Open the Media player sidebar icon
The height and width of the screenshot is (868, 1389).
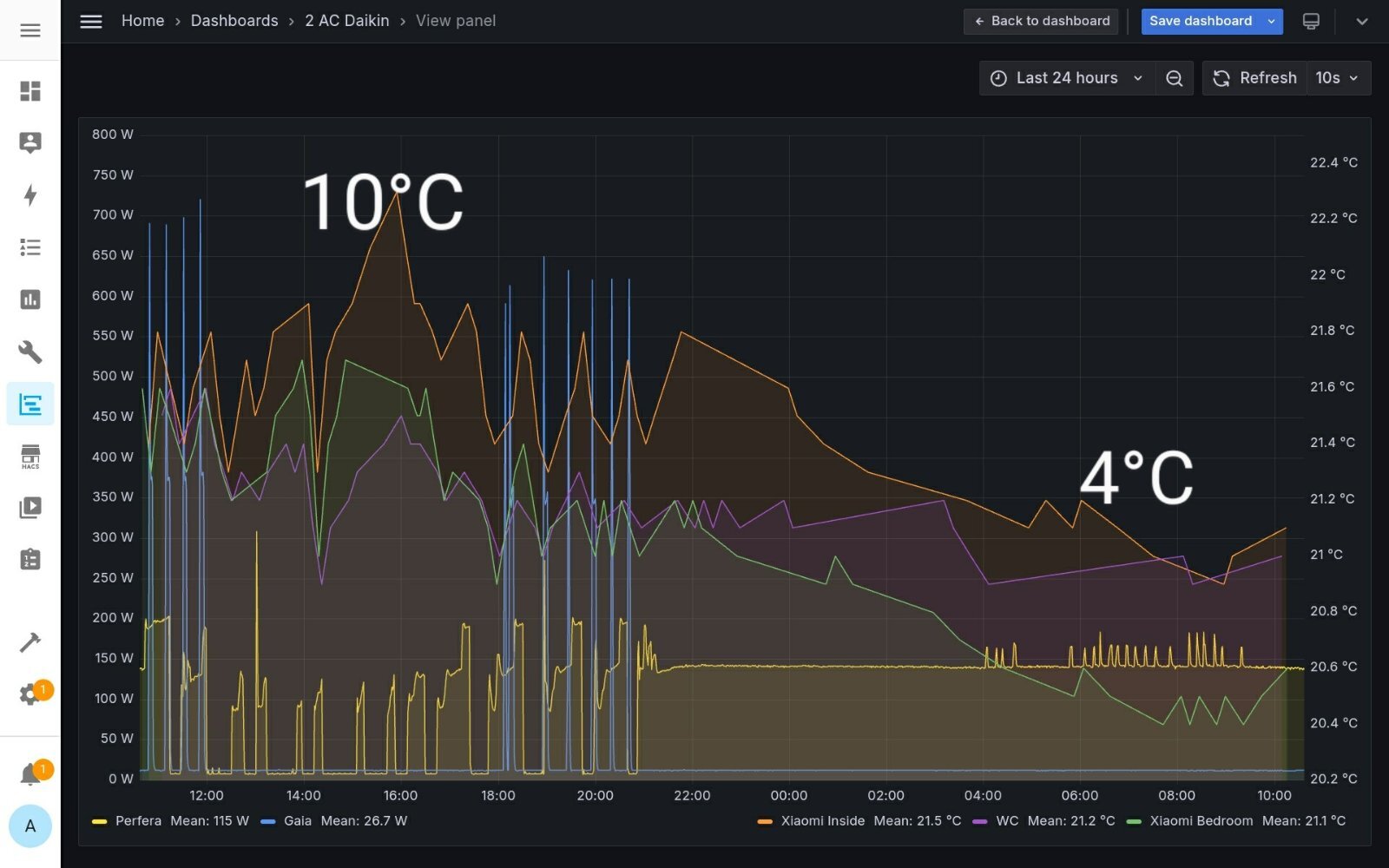[x=30, y=508]
